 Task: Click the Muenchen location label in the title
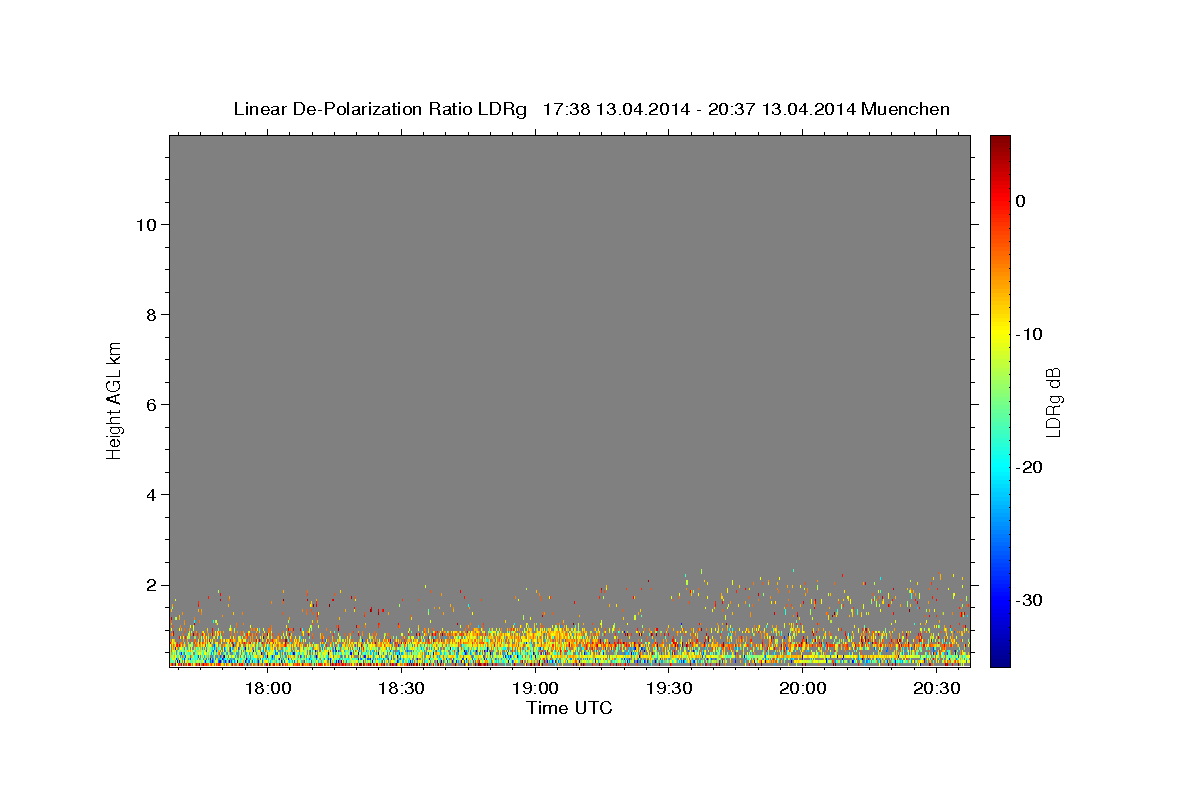point(906,109)
